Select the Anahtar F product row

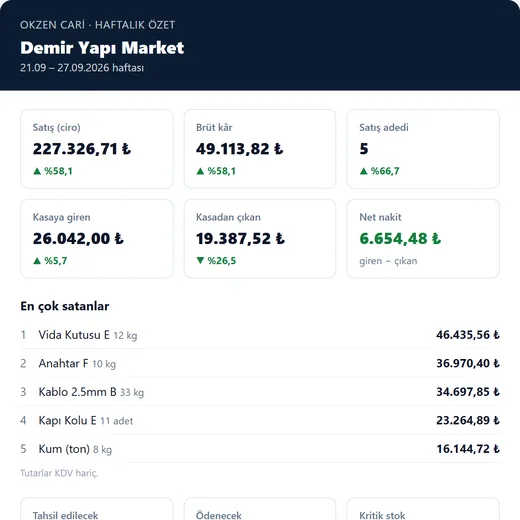[x=260, y=363]
